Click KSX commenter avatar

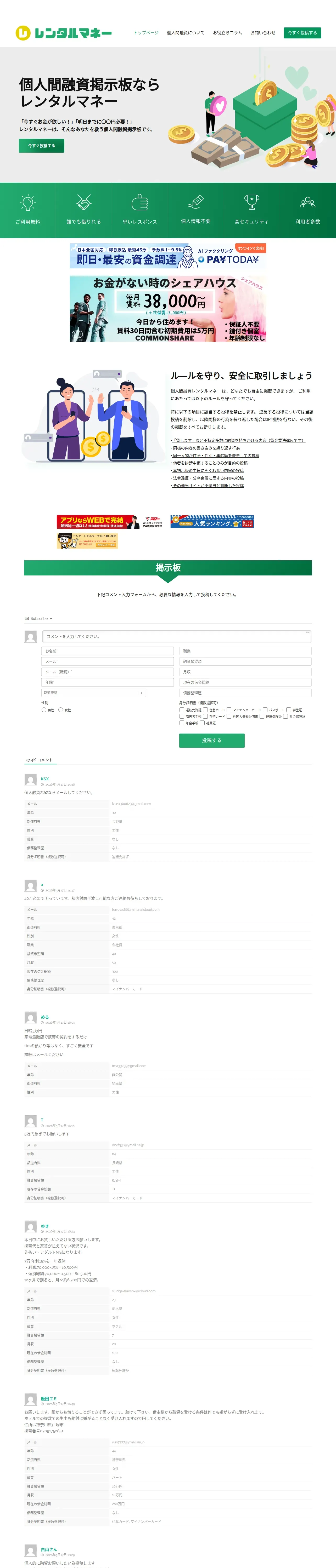pos(31,780)
